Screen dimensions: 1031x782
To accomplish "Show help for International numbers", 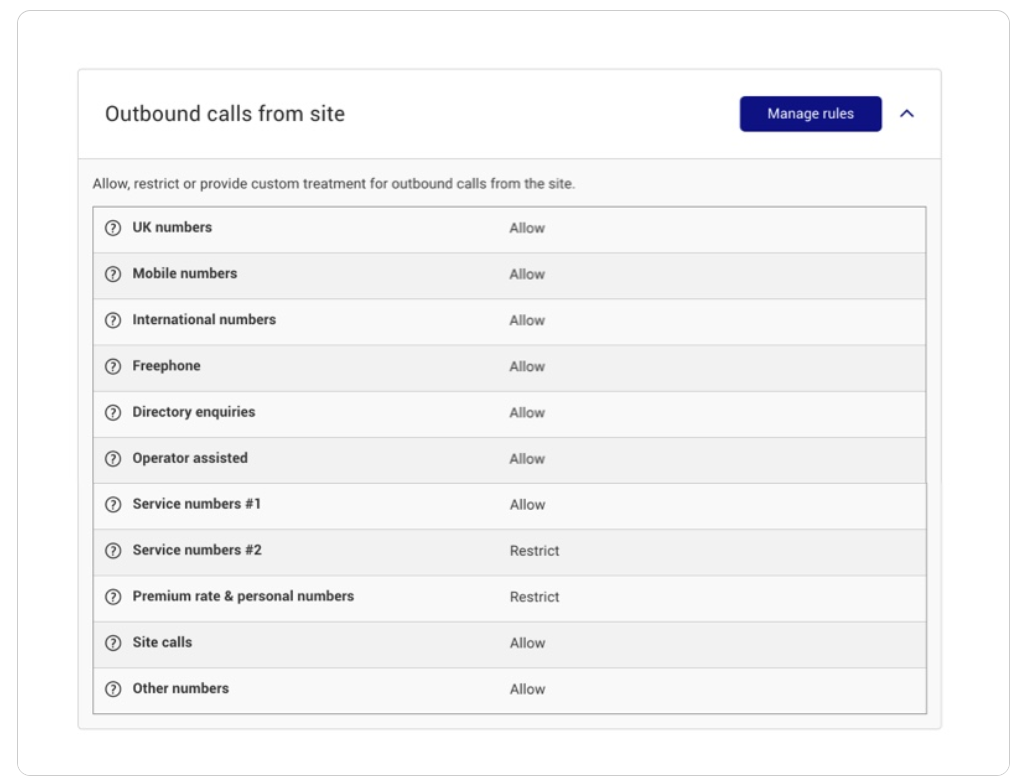I will point(113,320).
